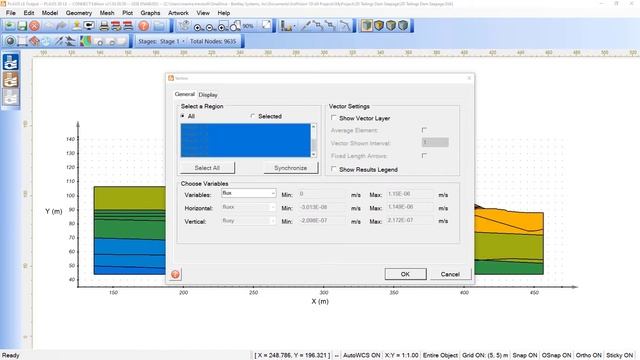Open the Variables flux dropdown

tap(249, 193)
